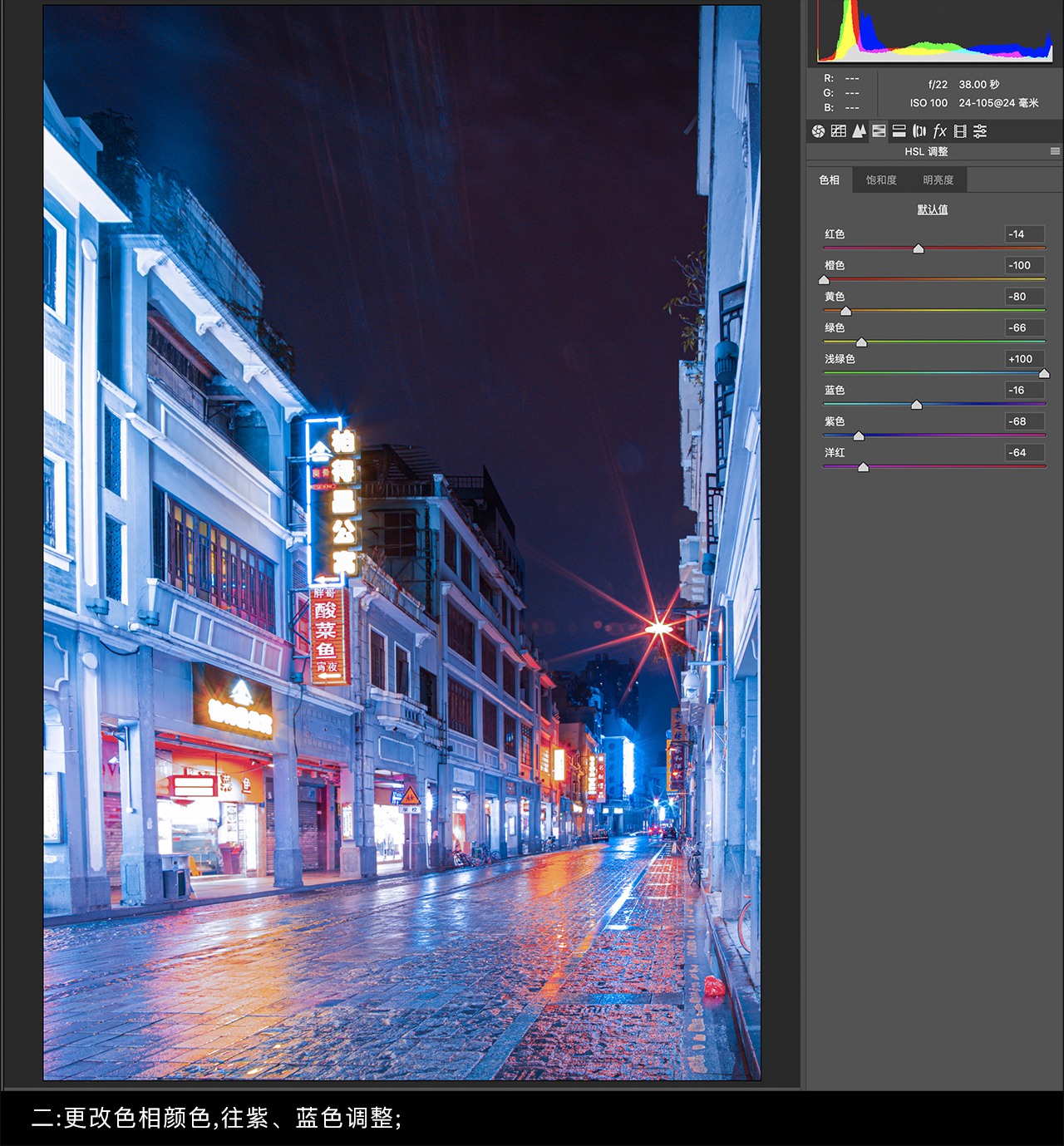
Task: Click the 浅绿色 hue slider handle
Action: pos(1044,373)
